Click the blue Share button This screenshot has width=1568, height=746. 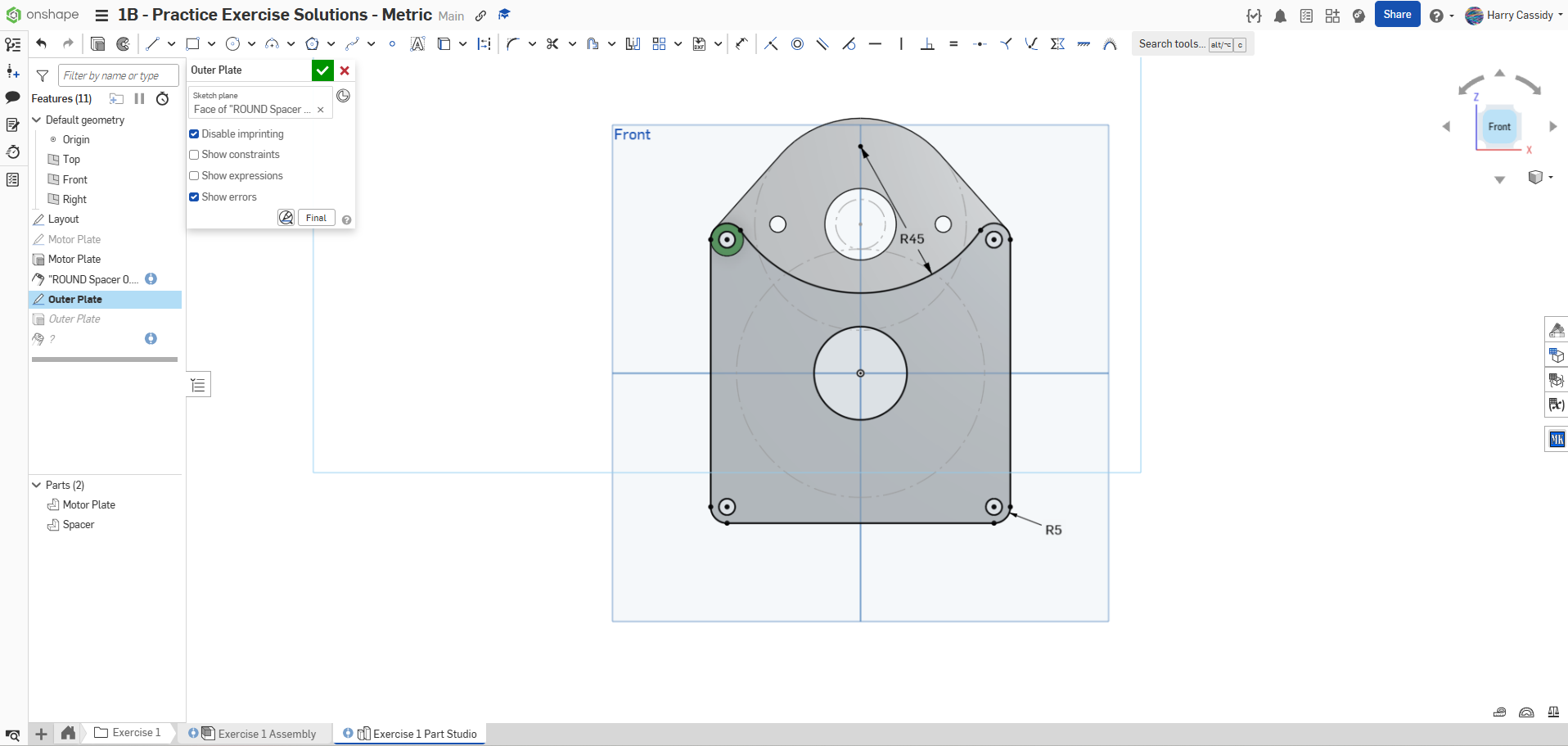point(1397,15)
